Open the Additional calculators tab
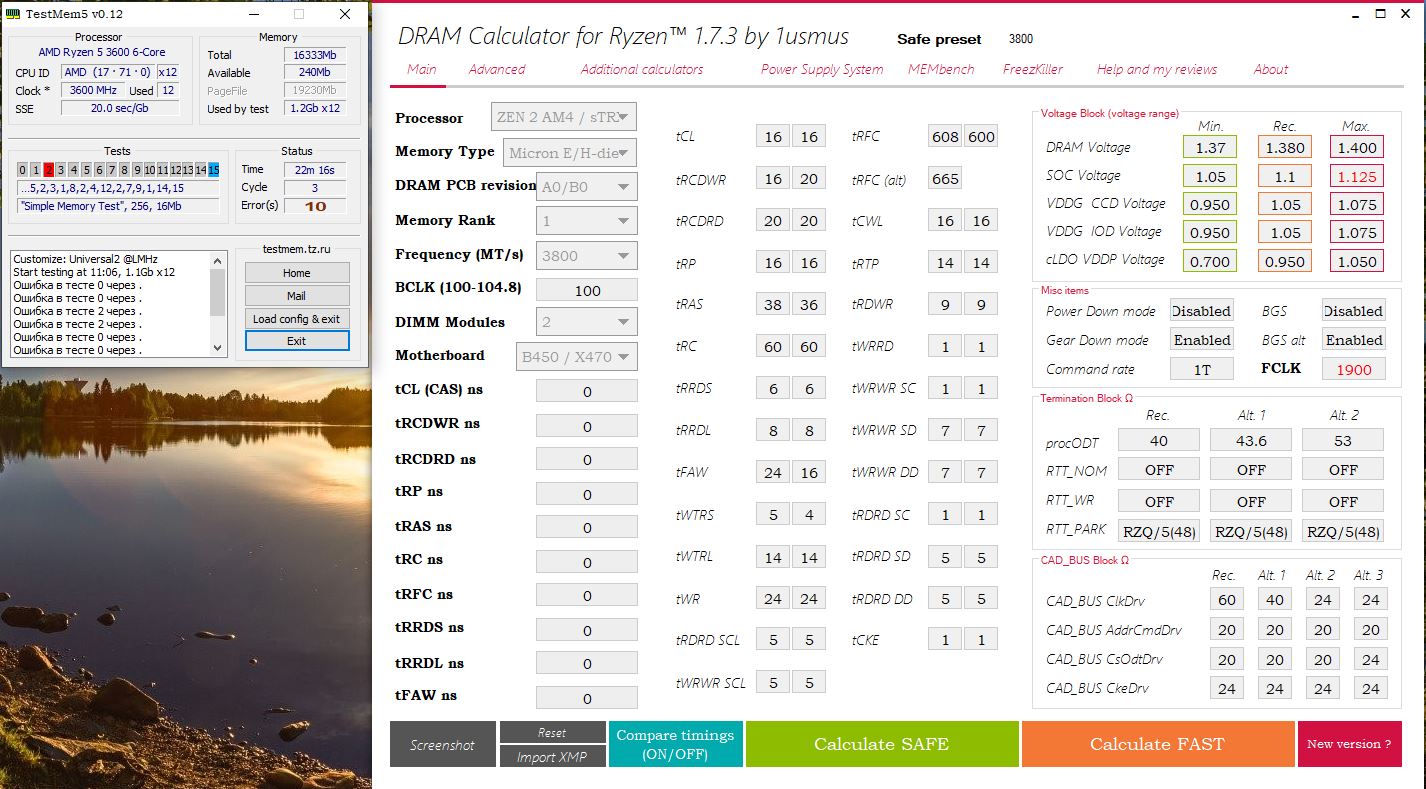 tap(642, 69)
